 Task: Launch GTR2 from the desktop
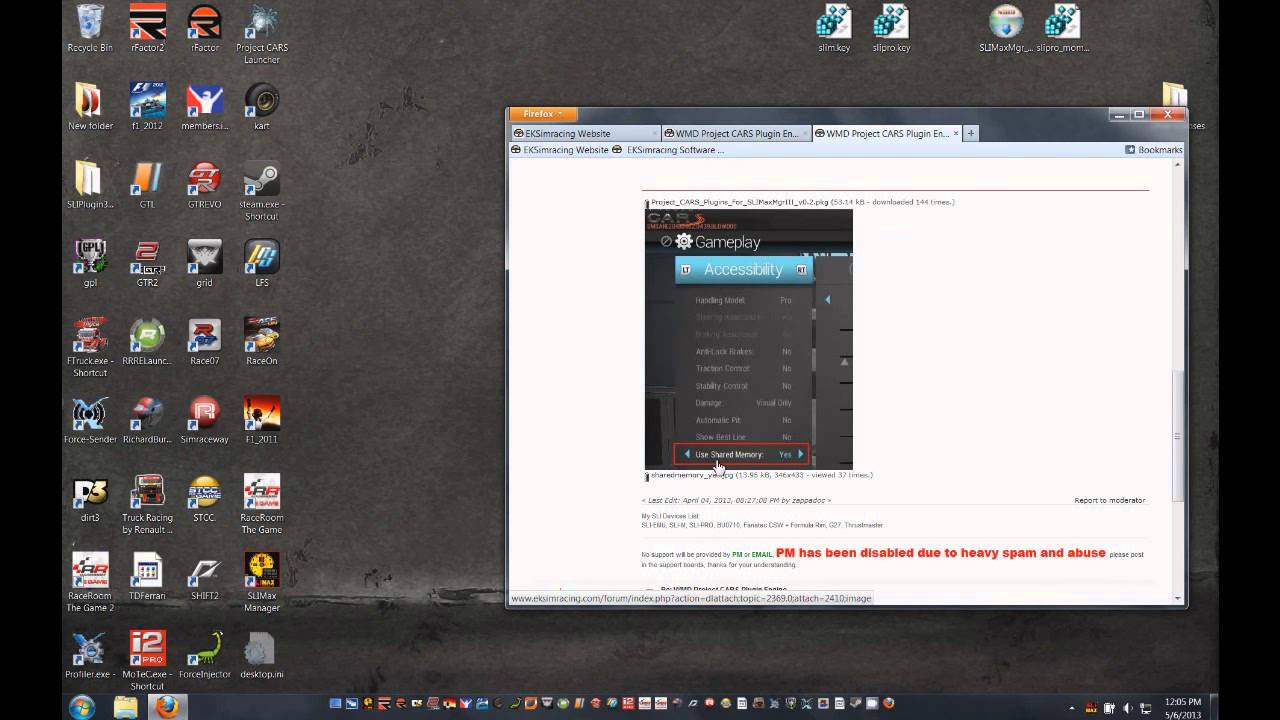click(147, 263)
